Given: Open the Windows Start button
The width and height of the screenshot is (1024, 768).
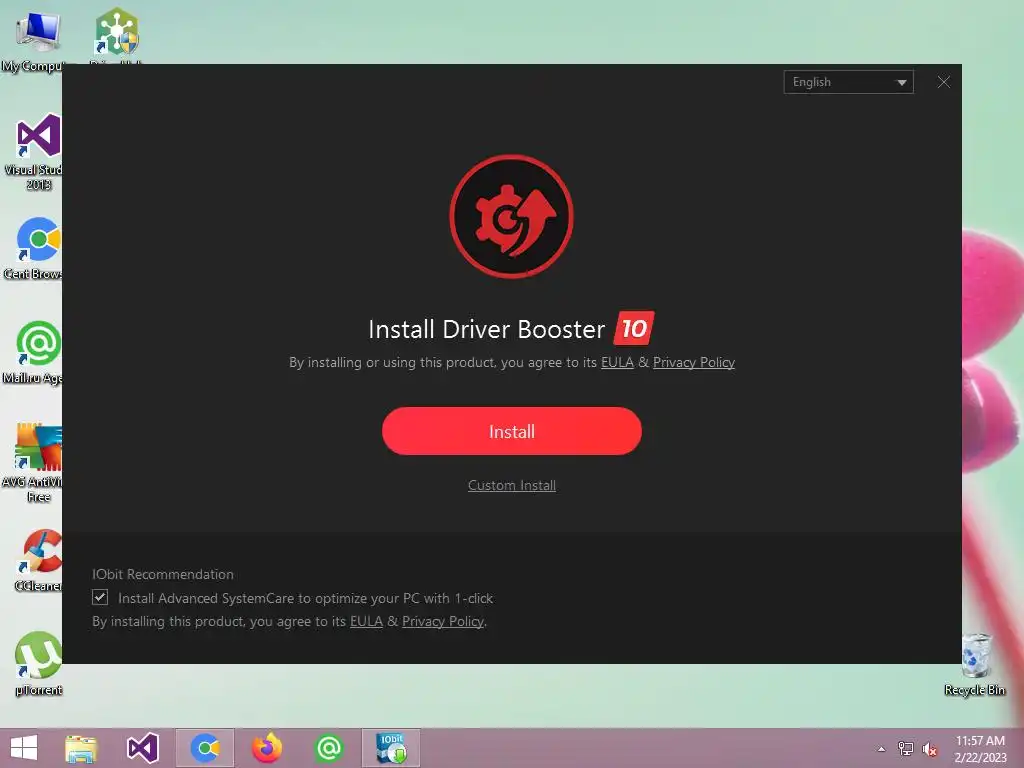Looking at the screenshot, I should pyautogui.click(x=24, y=748).
